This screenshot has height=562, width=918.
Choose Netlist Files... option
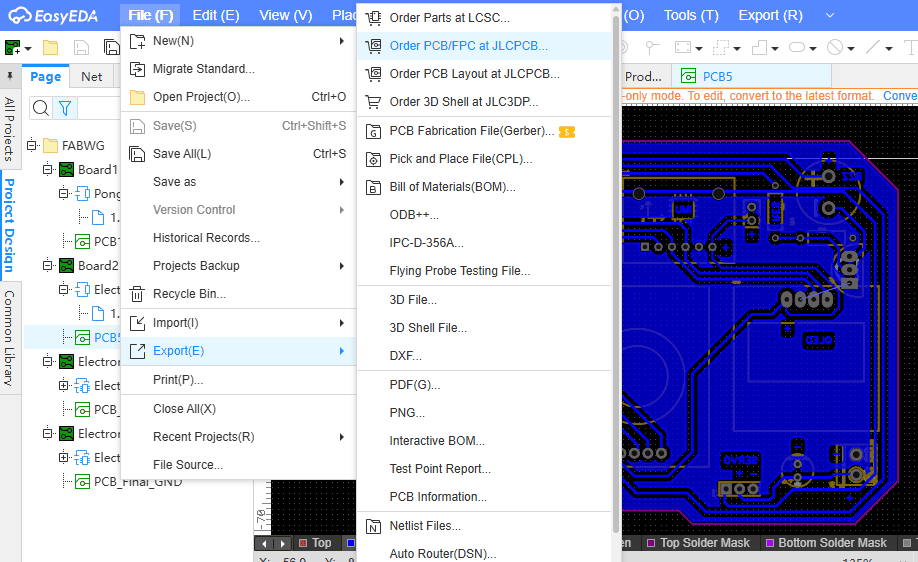(x=484, y=526)
